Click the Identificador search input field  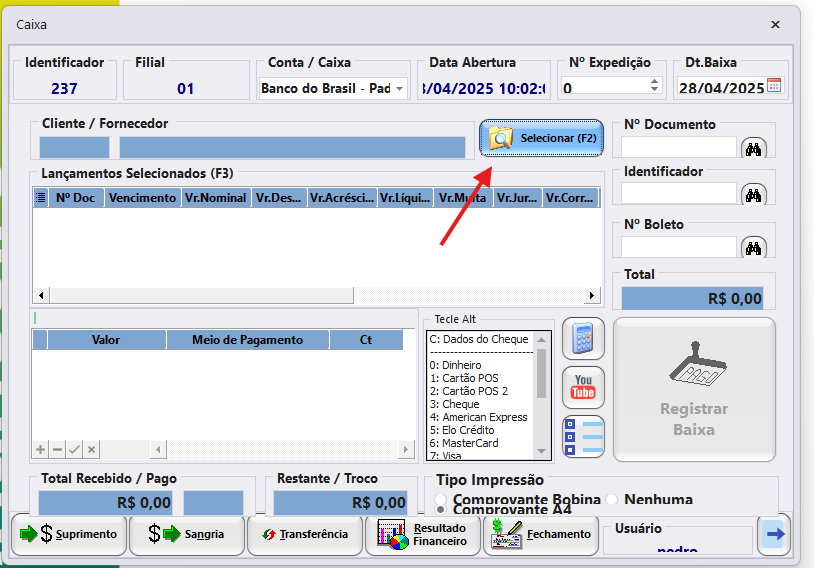tap(679, 193)
